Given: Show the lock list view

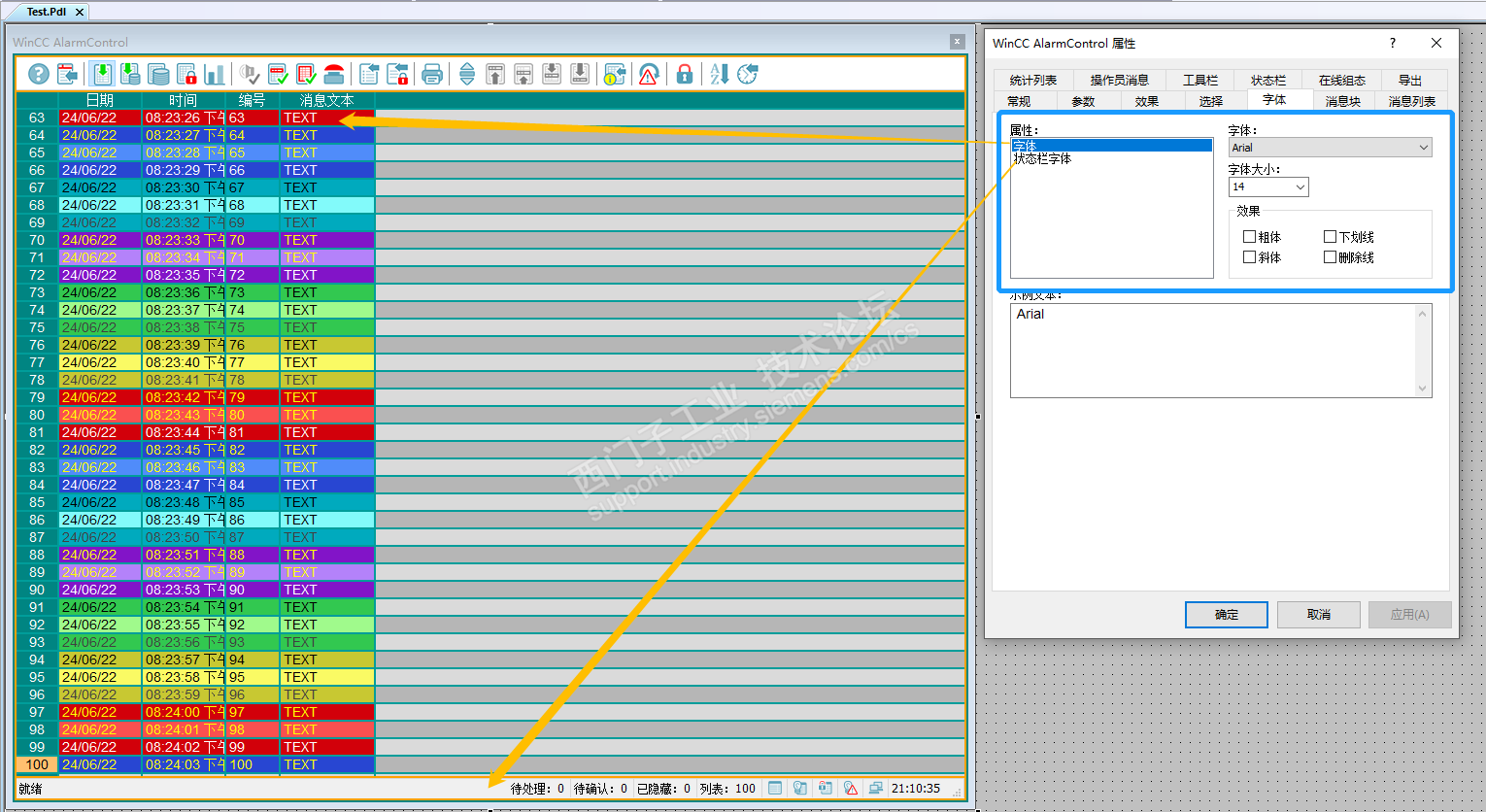Looking at the screenshot, I should 186,74.
